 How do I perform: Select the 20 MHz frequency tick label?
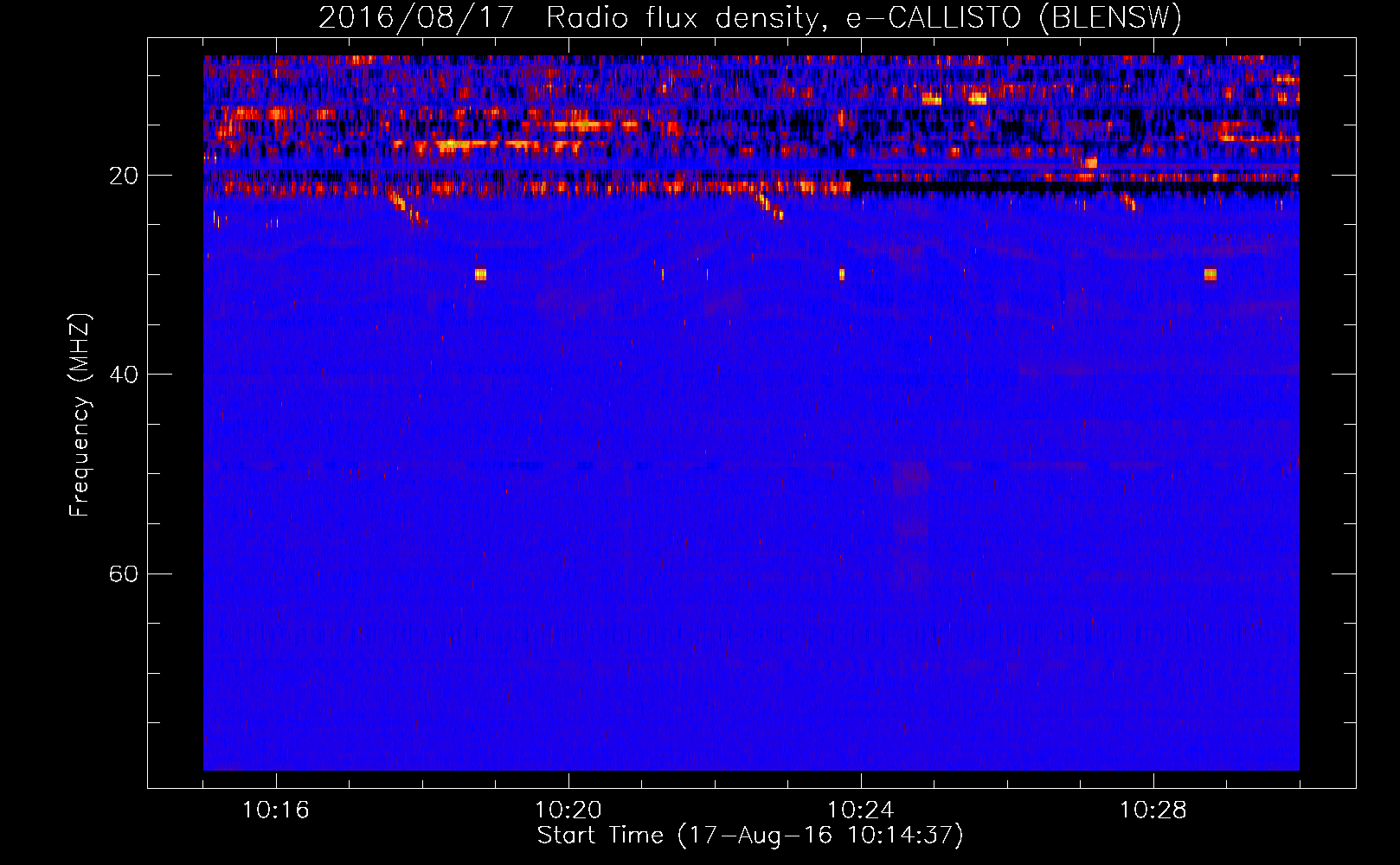point(124,176)
